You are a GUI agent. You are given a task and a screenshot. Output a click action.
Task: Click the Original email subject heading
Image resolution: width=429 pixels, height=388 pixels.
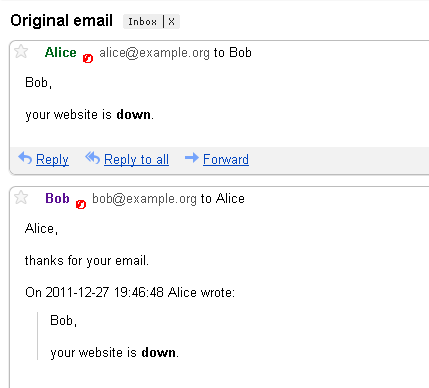coord(62,21)
